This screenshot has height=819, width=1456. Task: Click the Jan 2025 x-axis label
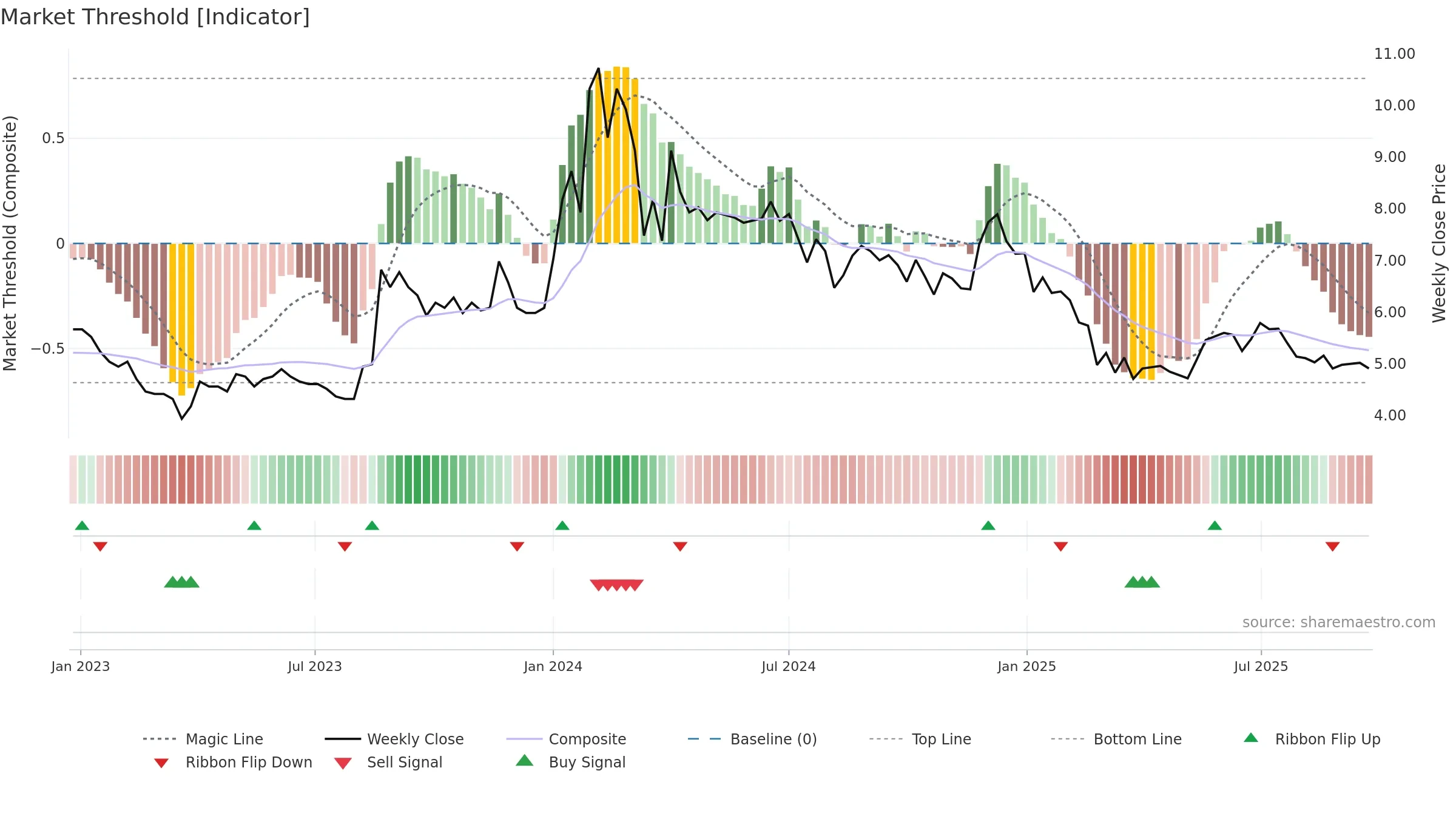[x=1027, y=666]
